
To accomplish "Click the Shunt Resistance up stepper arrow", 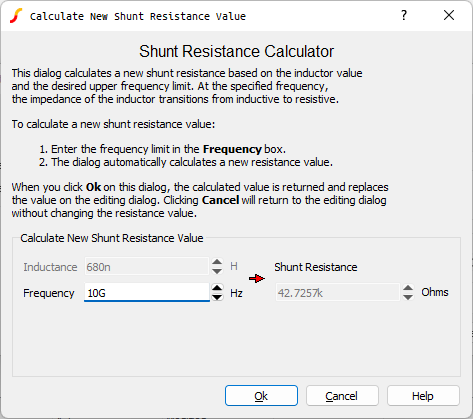I will 408,288.
